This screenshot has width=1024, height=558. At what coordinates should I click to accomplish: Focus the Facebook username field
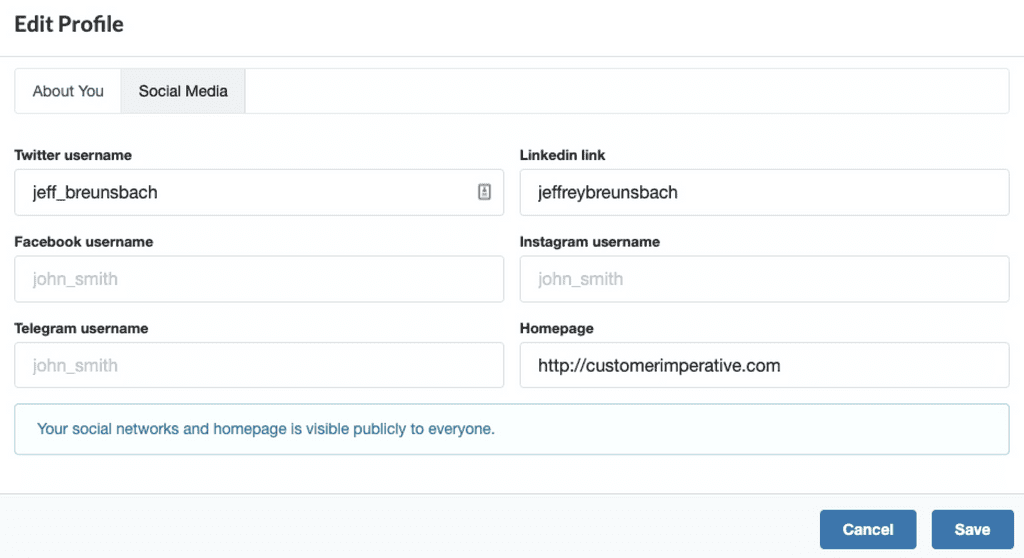click(x=259, y=279)
